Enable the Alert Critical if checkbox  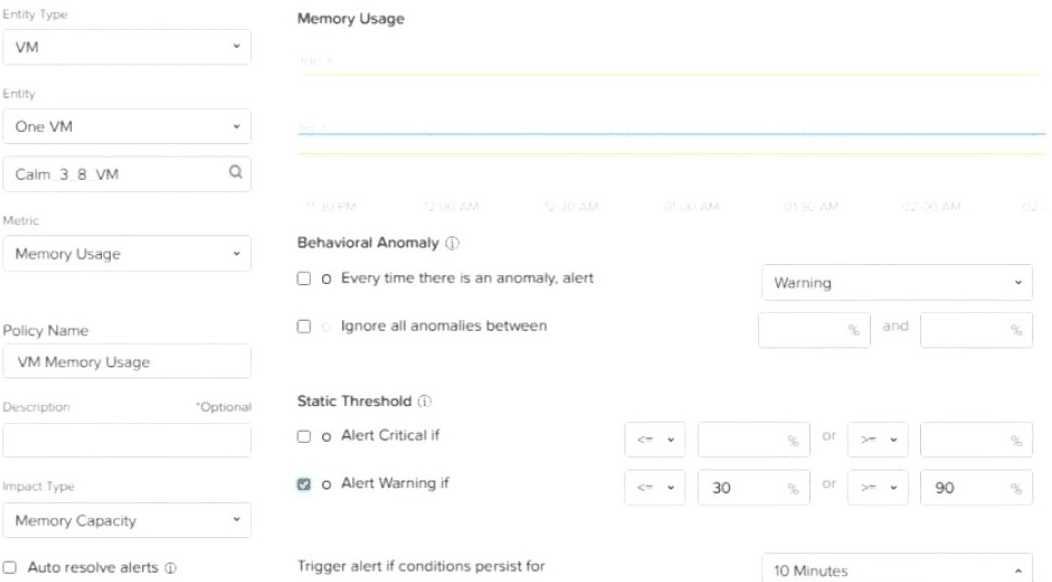tap(304, 436)
